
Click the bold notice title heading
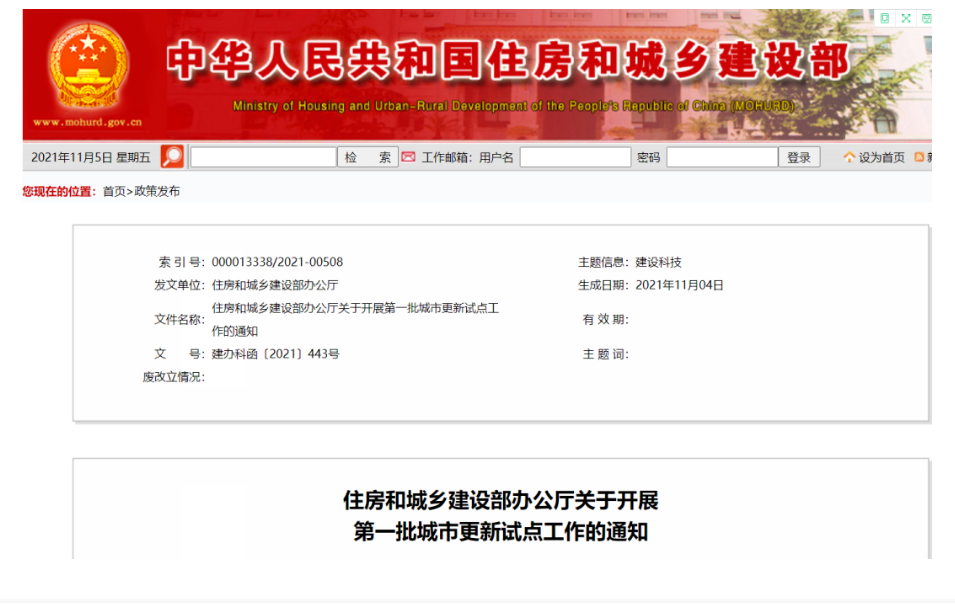501,516
